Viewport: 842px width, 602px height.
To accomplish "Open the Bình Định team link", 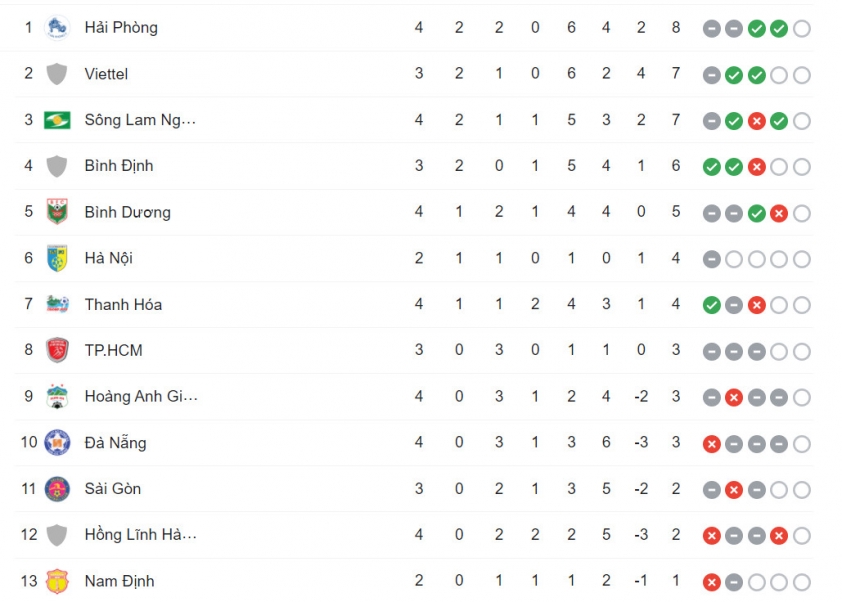I will point(119,166).
